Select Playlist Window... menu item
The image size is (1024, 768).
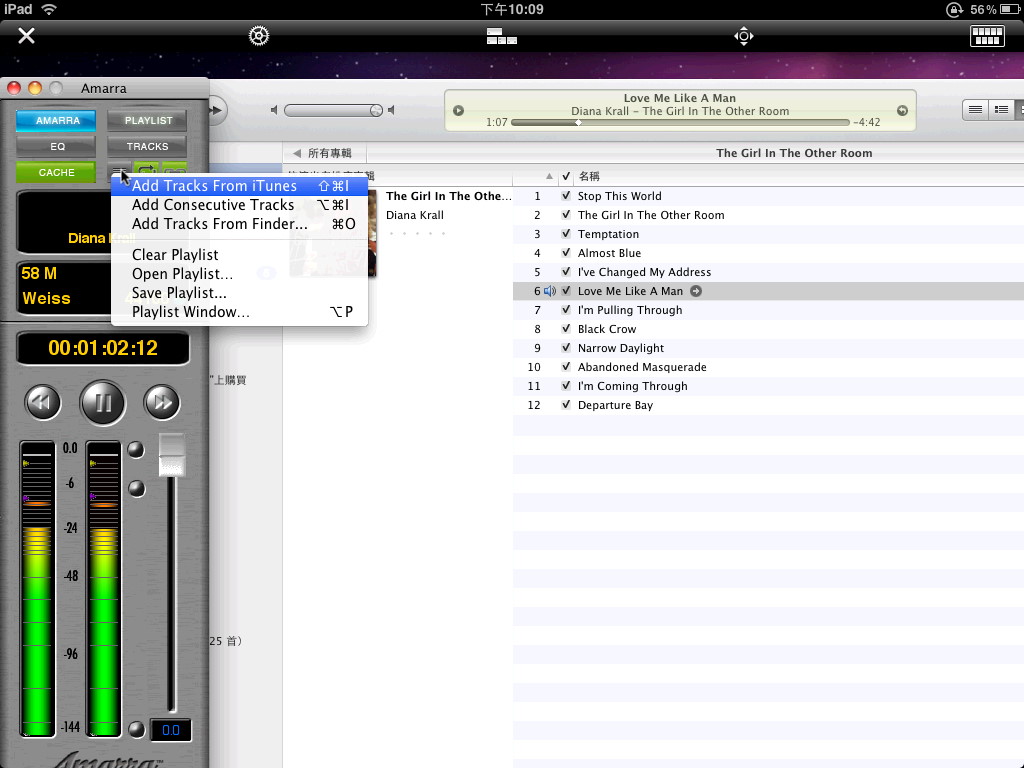(239, 312)
